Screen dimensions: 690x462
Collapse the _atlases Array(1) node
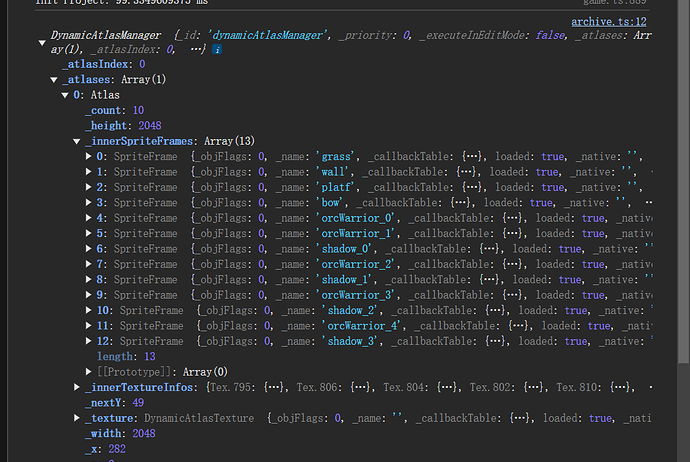point(53,79)
